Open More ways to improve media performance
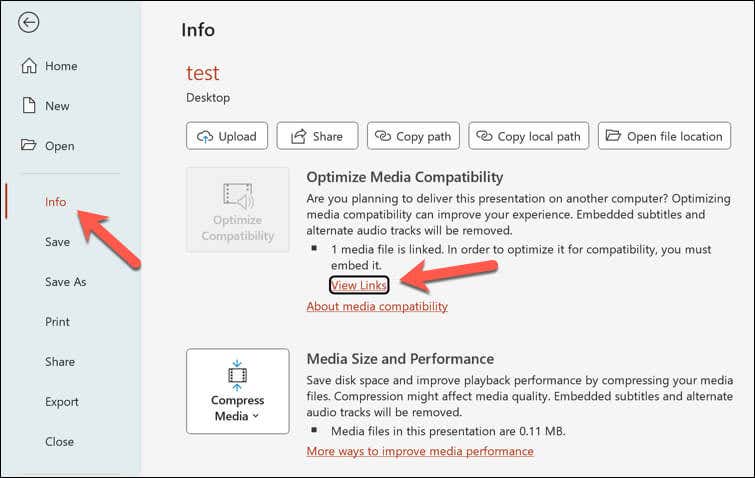This screenshot has width=755, height=478. coord(420,451)
